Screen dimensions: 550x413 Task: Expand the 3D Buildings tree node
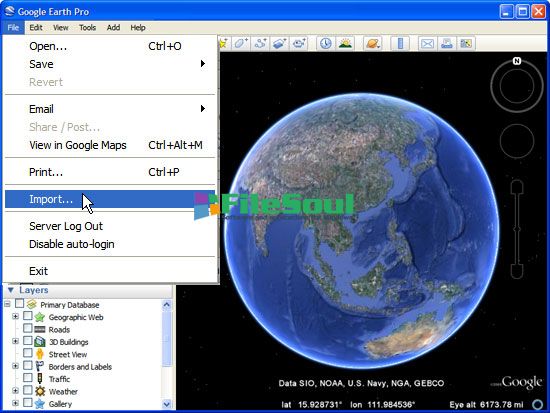pos(15,341)
